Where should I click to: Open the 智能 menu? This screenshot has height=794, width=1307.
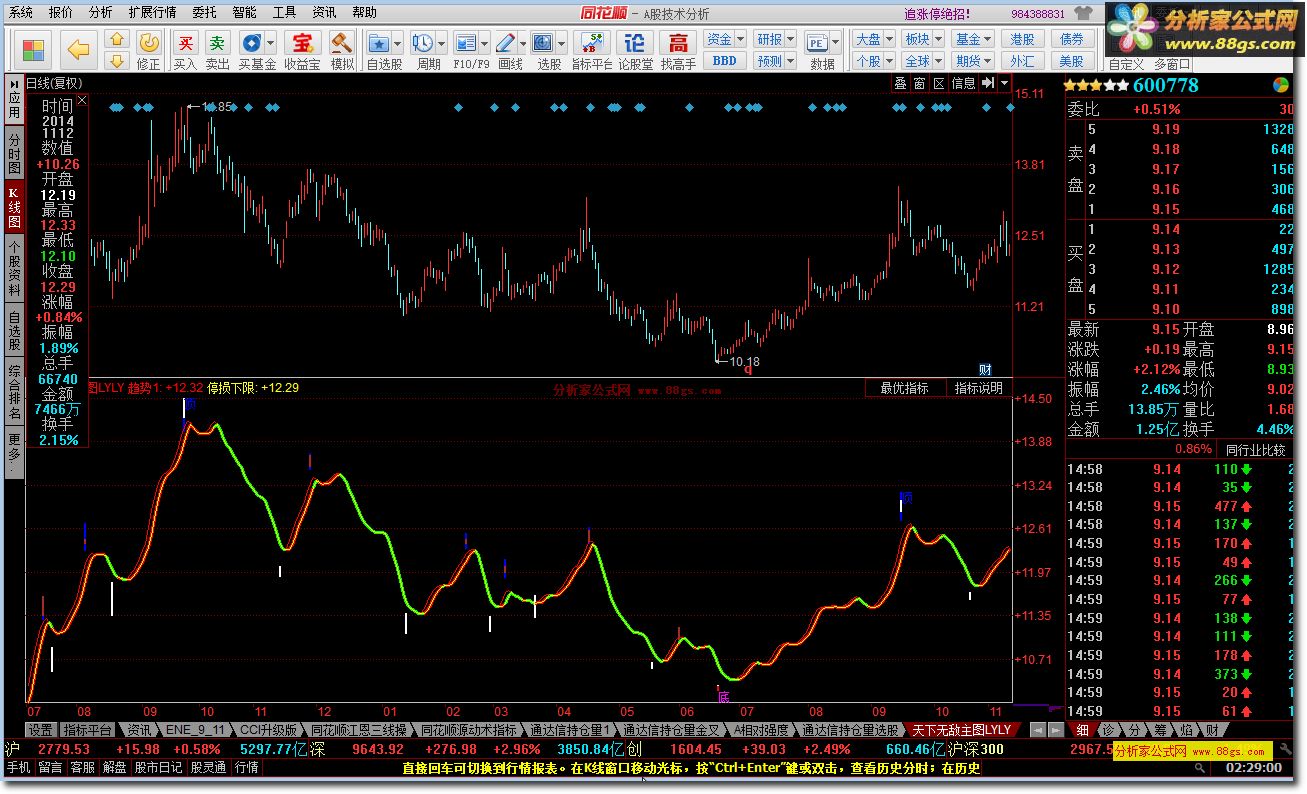(244, 13)
